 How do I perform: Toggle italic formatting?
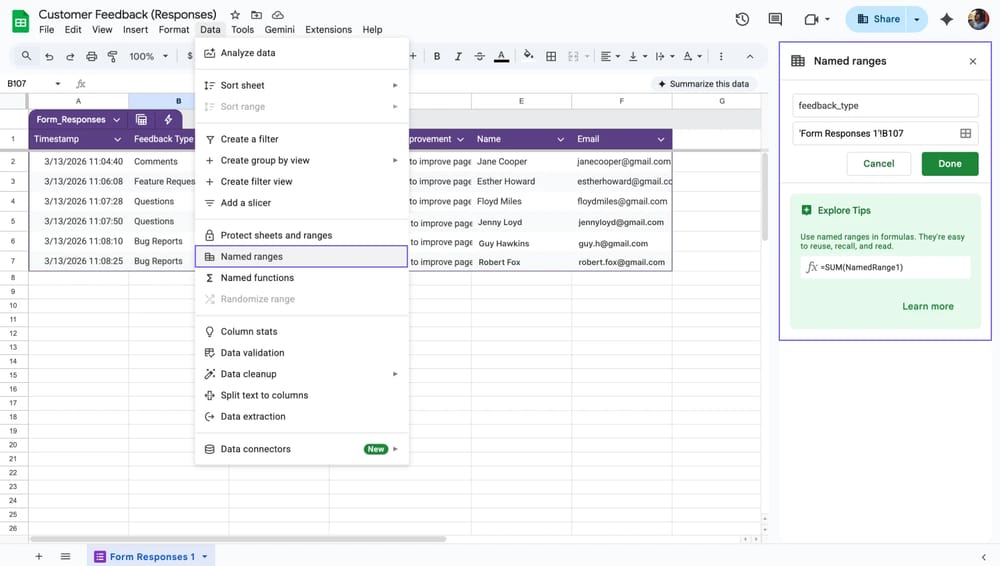click(459, 57)
